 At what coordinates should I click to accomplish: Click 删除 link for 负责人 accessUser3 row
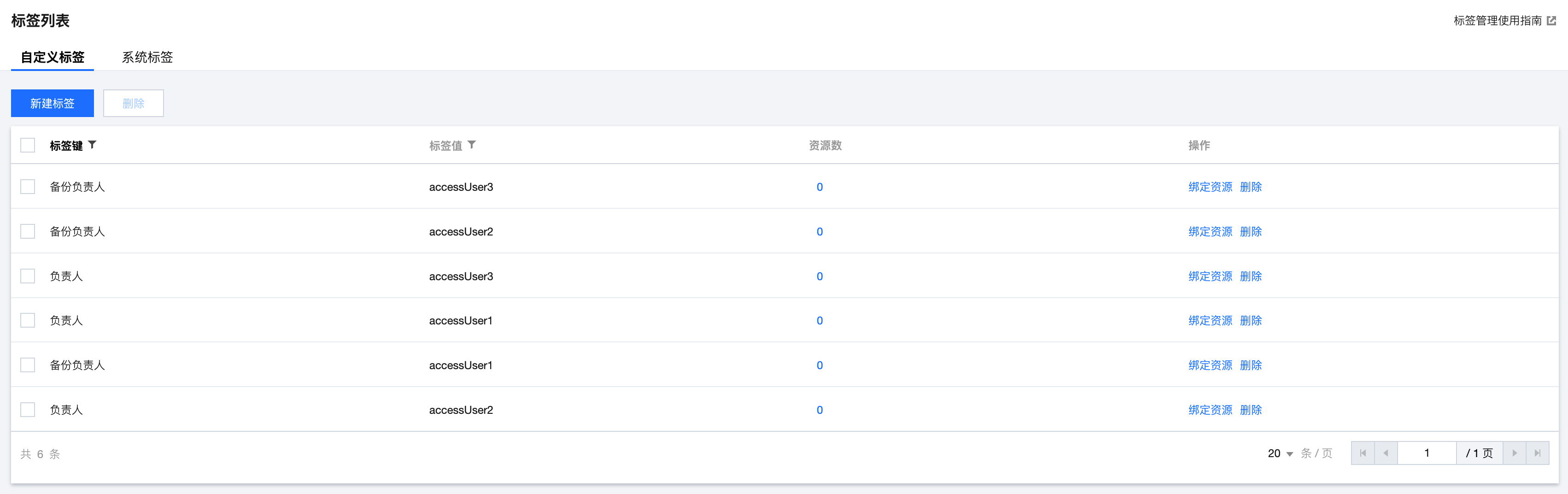pyautogui.click(x=1251, y=276)
